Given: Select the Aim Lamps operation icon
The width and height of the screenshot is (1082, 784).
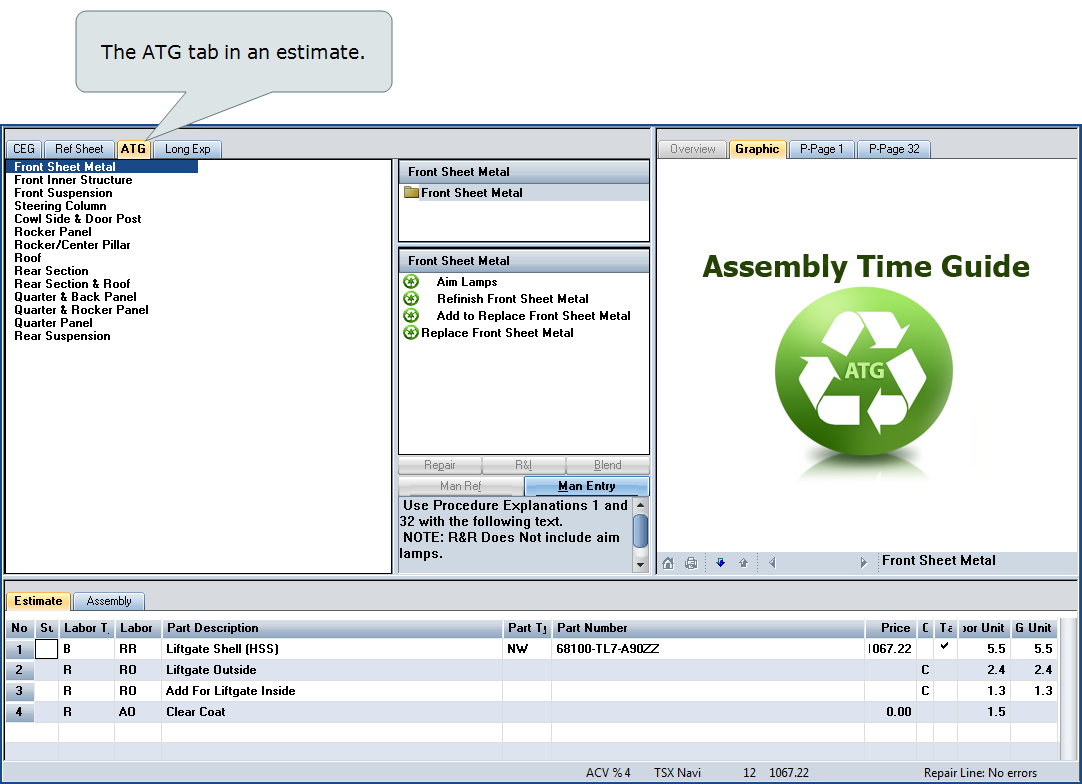Looking at the screenshot, I should pos(411,282).
